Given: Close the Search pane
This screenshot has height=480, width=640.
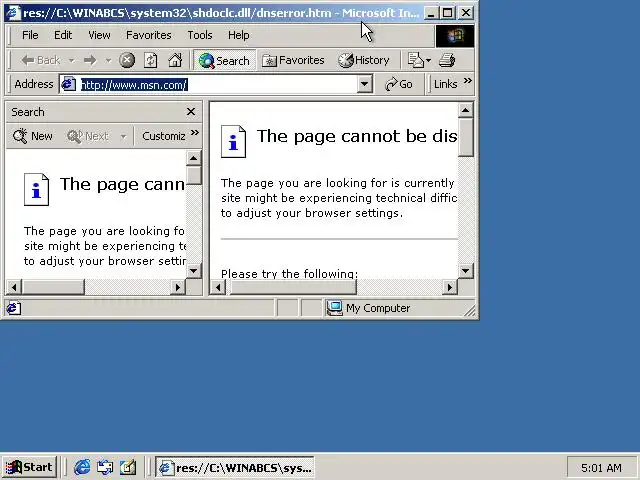Looking at the screenshot, I should tap(191, 111).
